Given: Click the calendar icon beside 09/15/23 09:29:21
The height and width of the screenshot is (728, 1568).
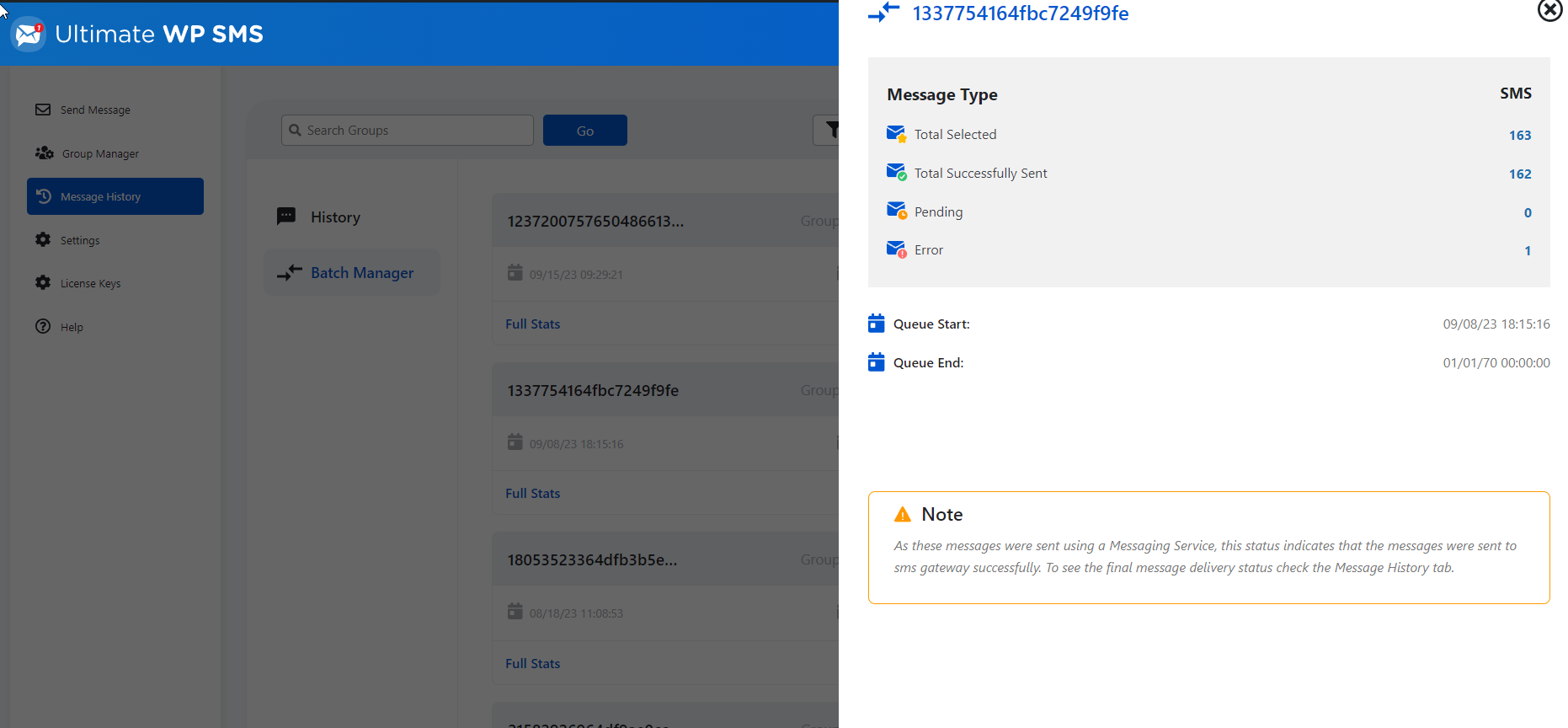Looking at the screenshot, I should 515,273.
